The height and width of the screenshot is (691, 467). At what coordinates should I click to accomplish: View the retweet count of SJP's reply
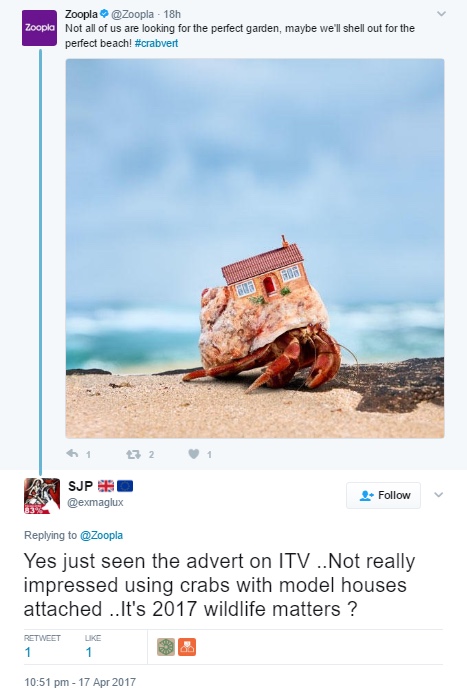[x=28, y=652]
